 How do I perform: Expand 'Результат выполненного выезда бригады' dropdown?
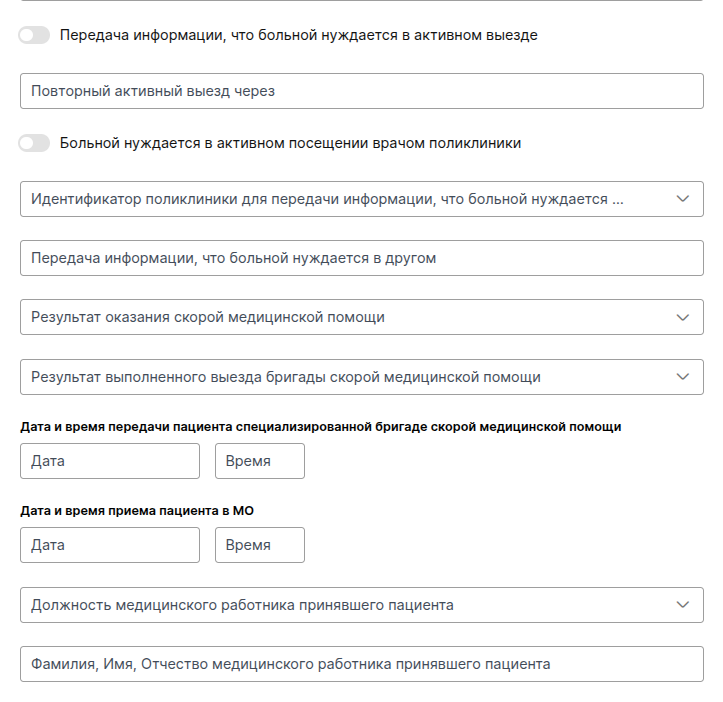(340, 377)
